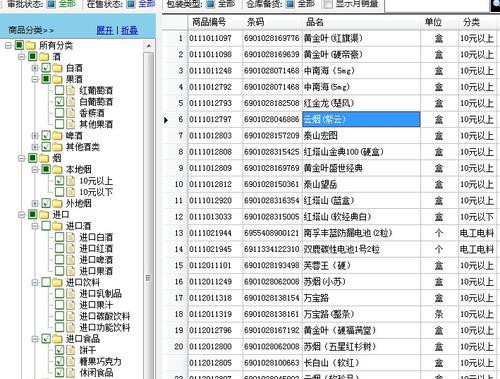500x379 pixels.
Task: Click the category tree scrollbar up arrow
Action: pos(149,46)
